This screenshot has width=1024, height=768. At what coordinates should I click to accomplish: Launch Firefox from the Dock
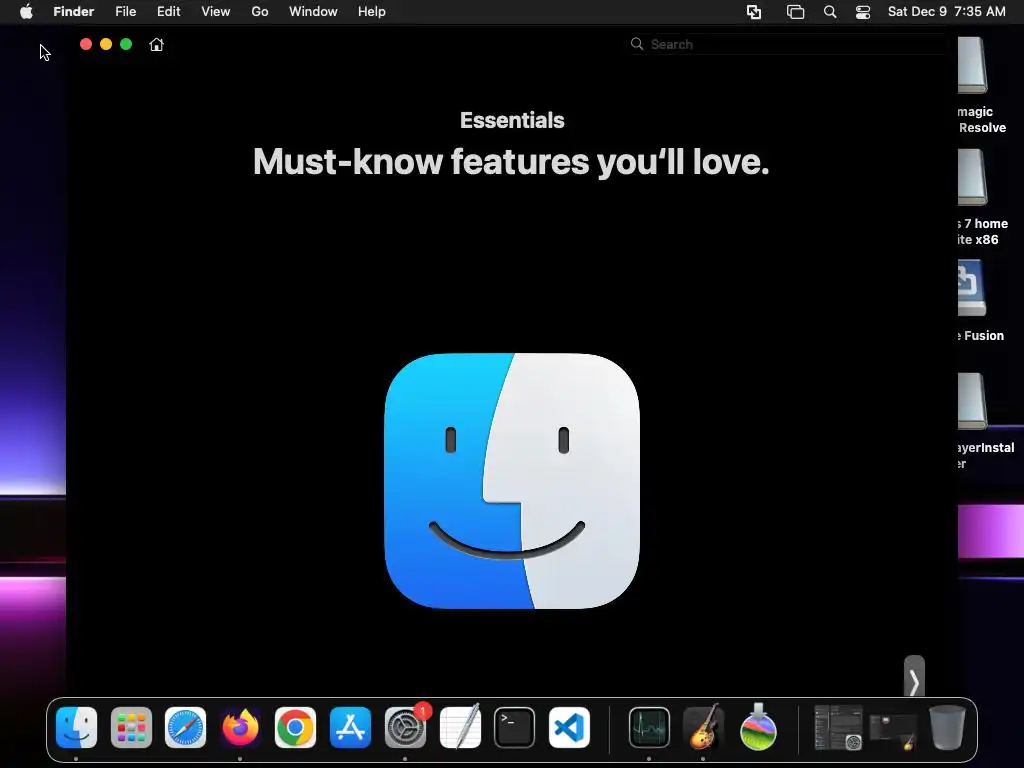point(240,728)
